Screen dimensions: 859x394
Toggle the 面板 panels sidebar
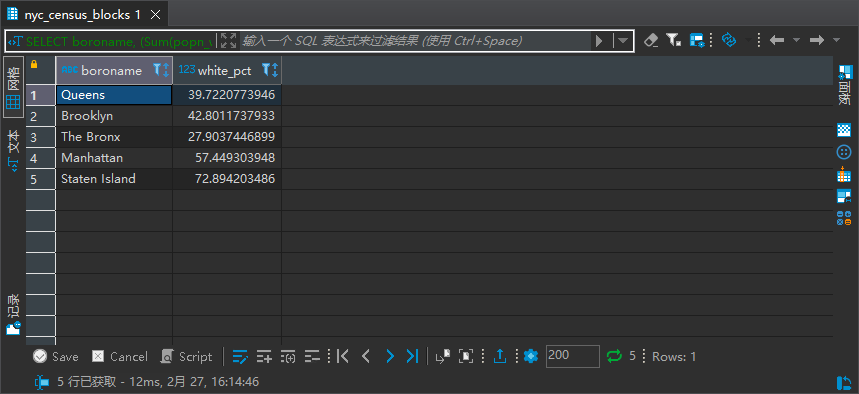pos(844,85)
